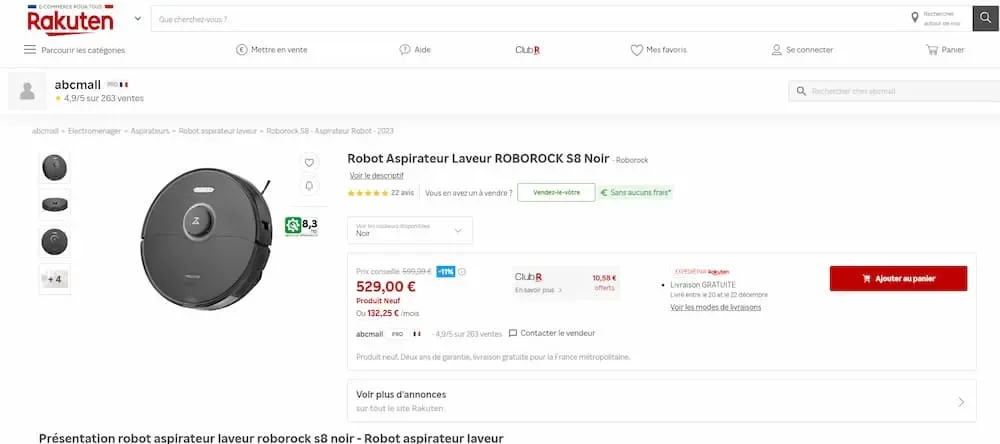Click Vendez-le-vôtre button
This screenshot has height=444, width=1000.
coord(556,192)
